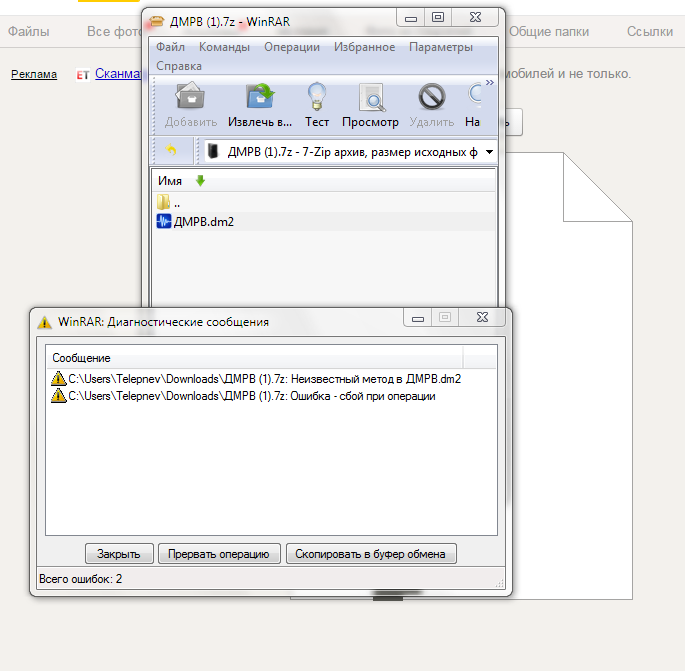Screen dimensions: 685x671
Task: Minimize the WinRAR main window
Action: pyautogui.click(x=411, y=18)
